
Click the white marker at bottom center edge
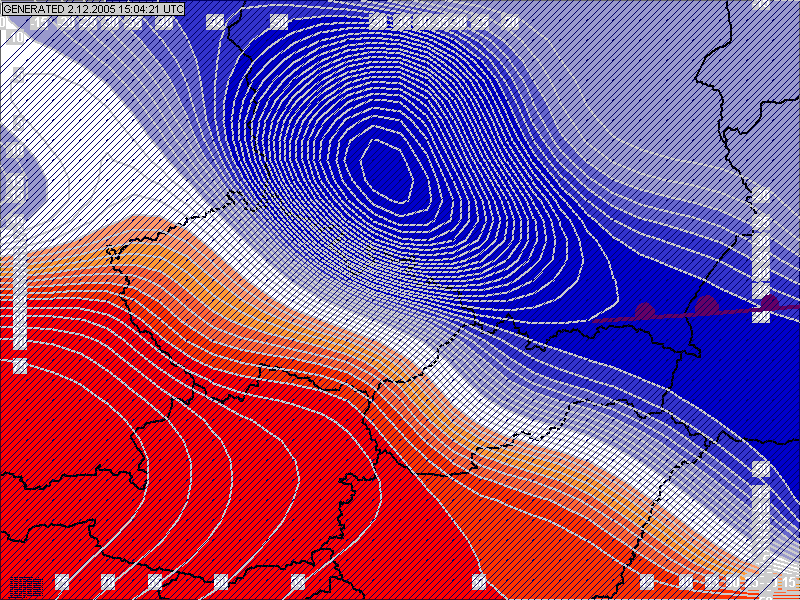pos(479,582)
